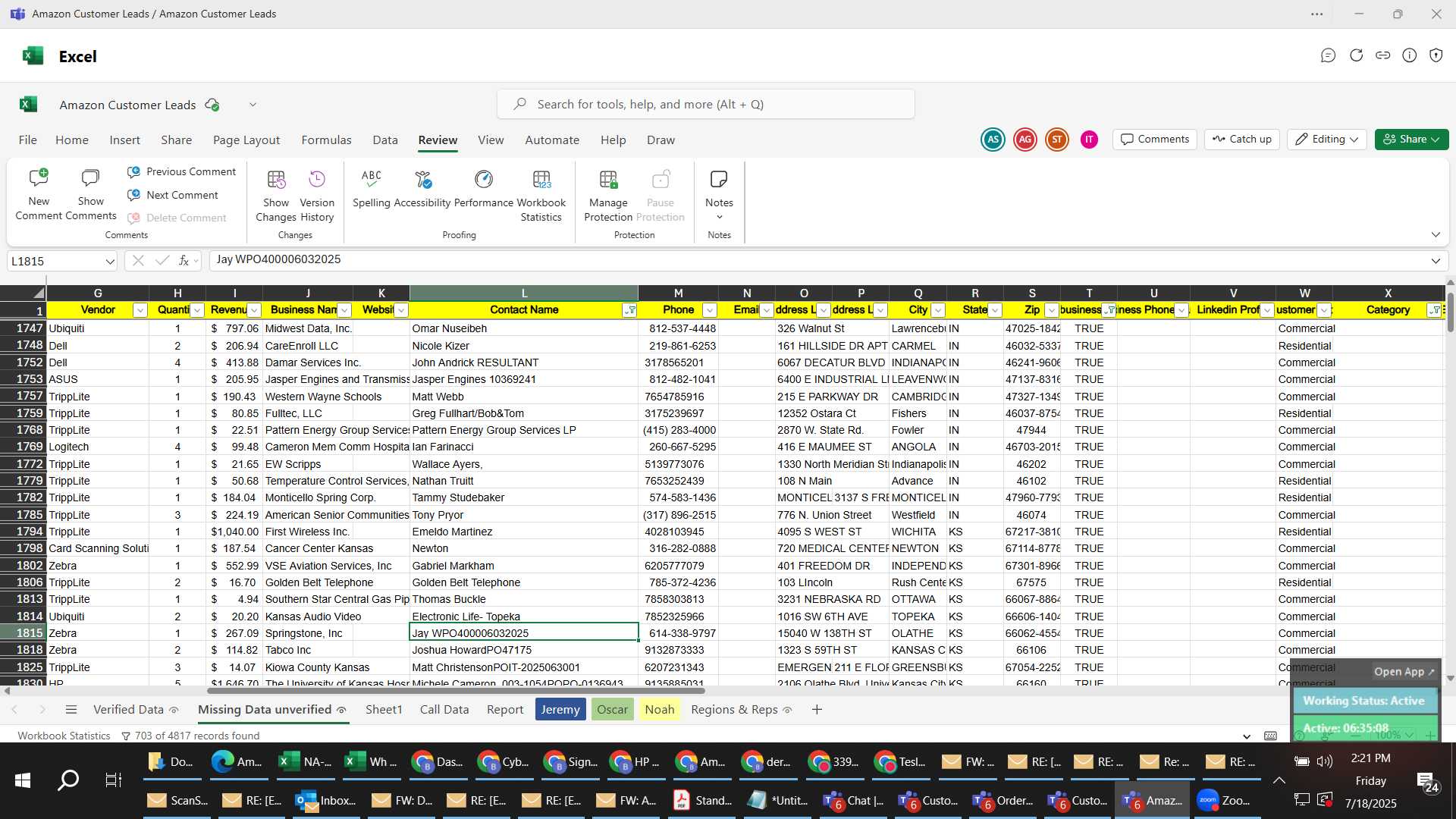Image resolution: width=1456 pixels, height=819 pixels.
Task: Open the all sheets list icon
Action: (71, 709)
